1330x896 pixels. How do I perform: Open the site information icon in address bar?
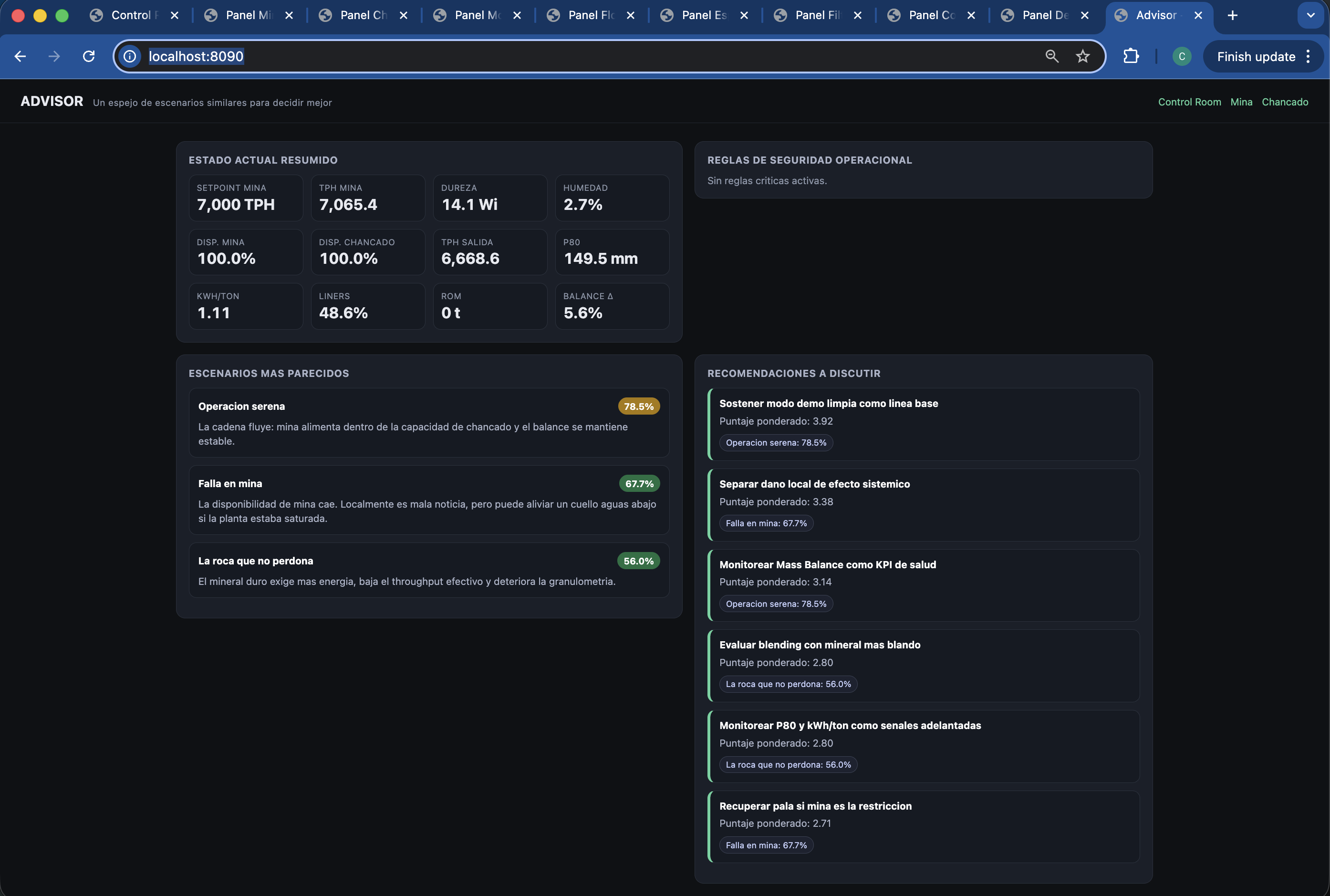(x=130, y=56)
